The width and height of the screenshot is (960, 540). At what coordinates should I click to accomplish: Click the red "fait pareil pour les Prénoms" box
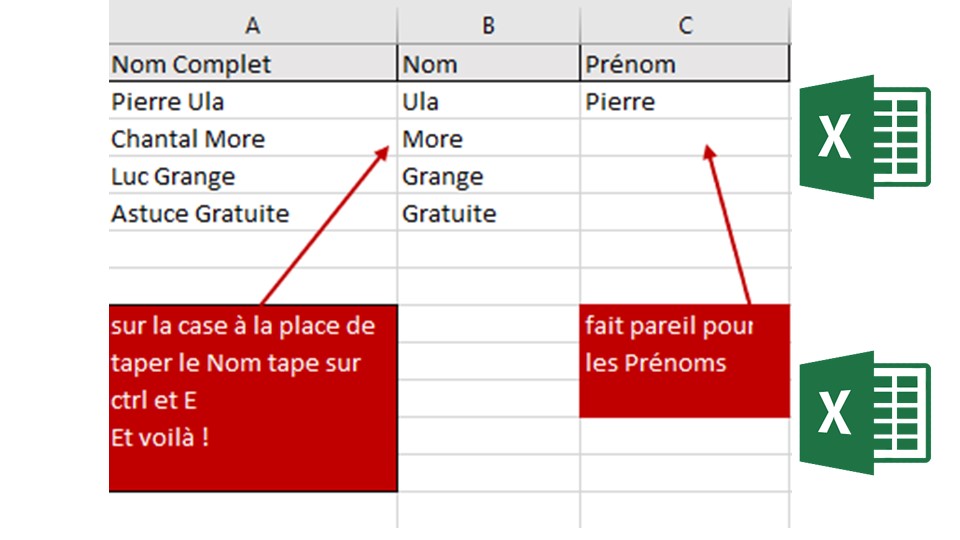(x=685, y=360)
